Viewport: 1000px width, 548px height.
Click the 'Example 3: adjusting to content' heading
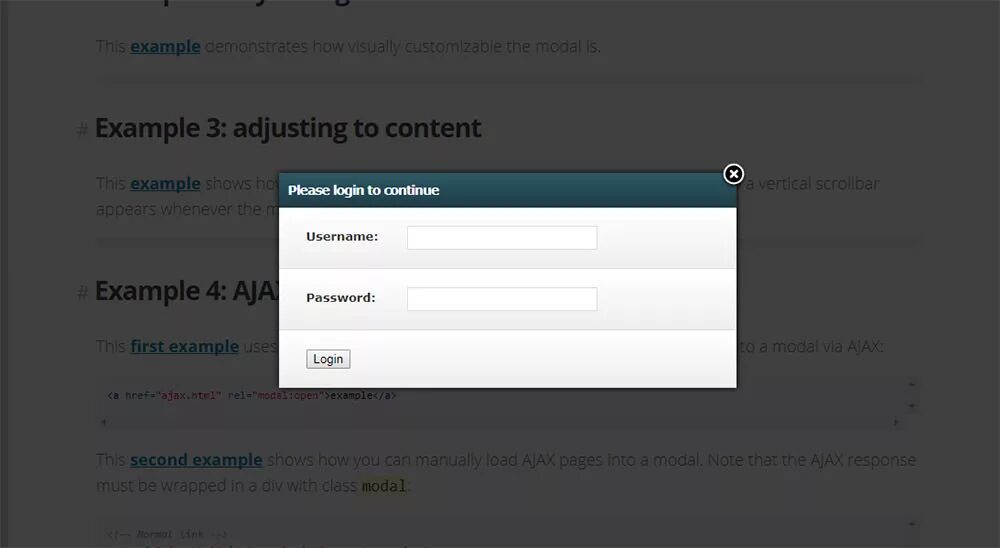point(288,129)
